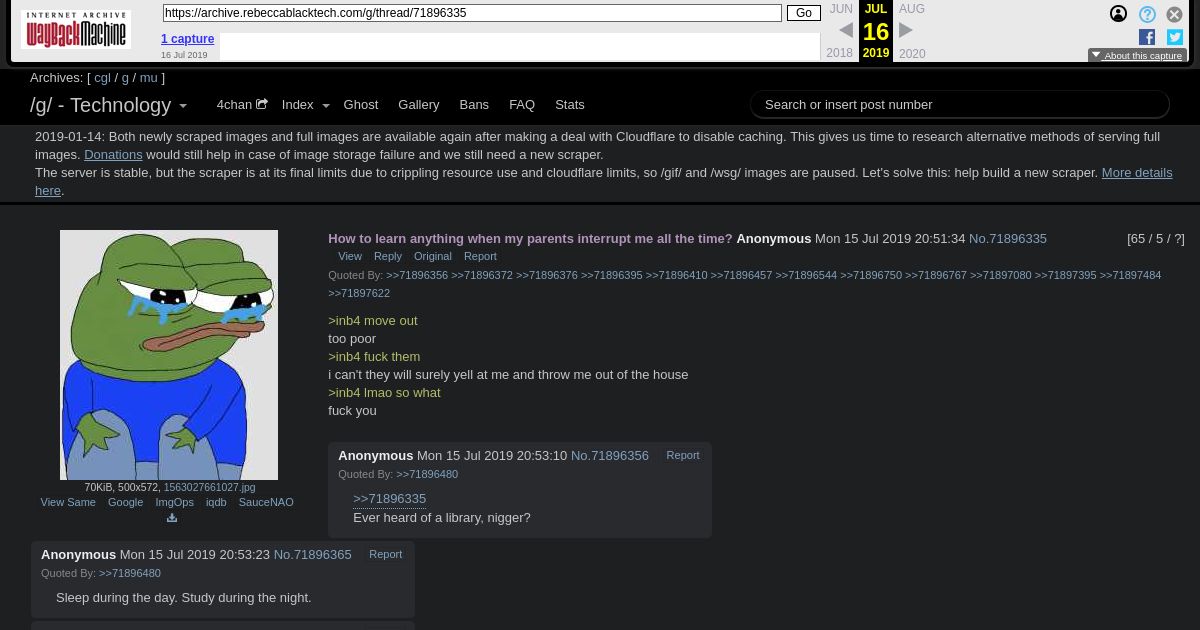
Task: Open the Bans menu item
Action: click(x=474, y=104)
